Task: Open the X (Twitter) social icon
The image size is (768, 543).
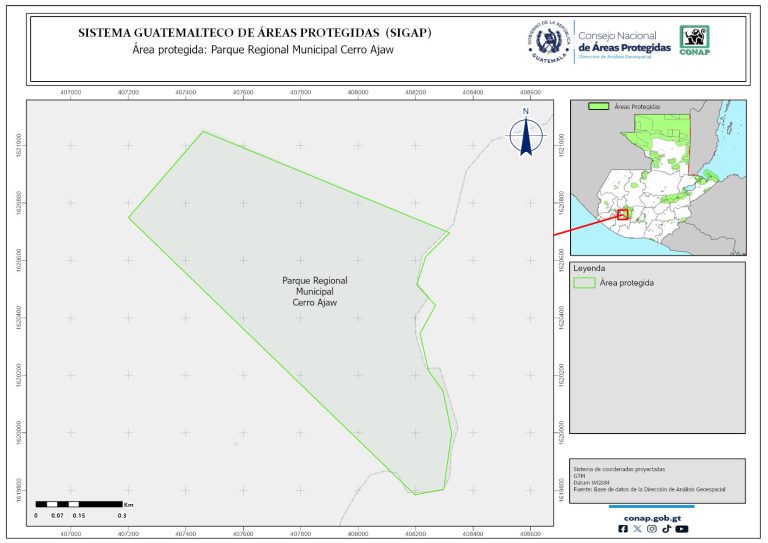Action: 638,529
